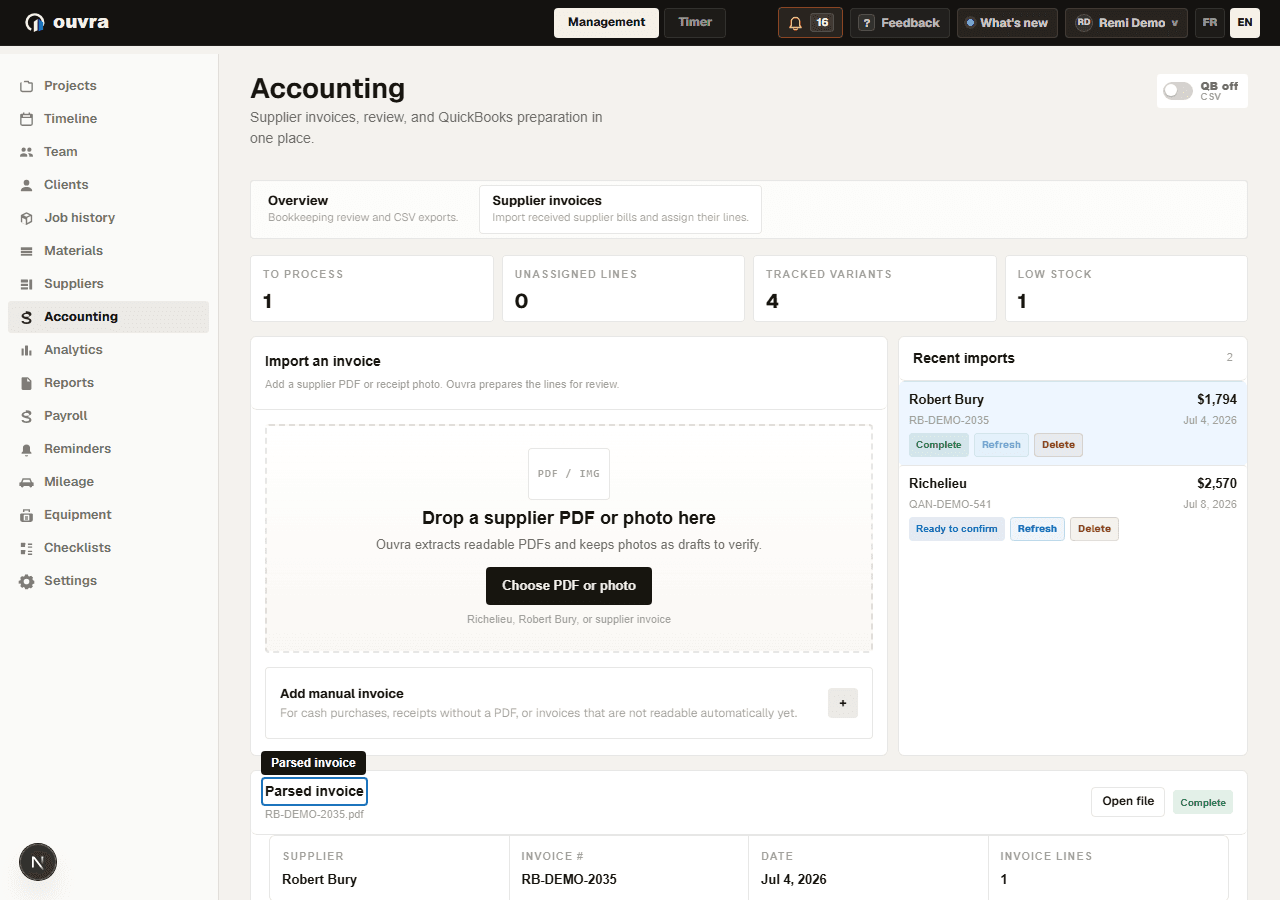This screenshot has width=1280, height=900.
Task: Click the RD avatar icon
Action: [1083, 23]
